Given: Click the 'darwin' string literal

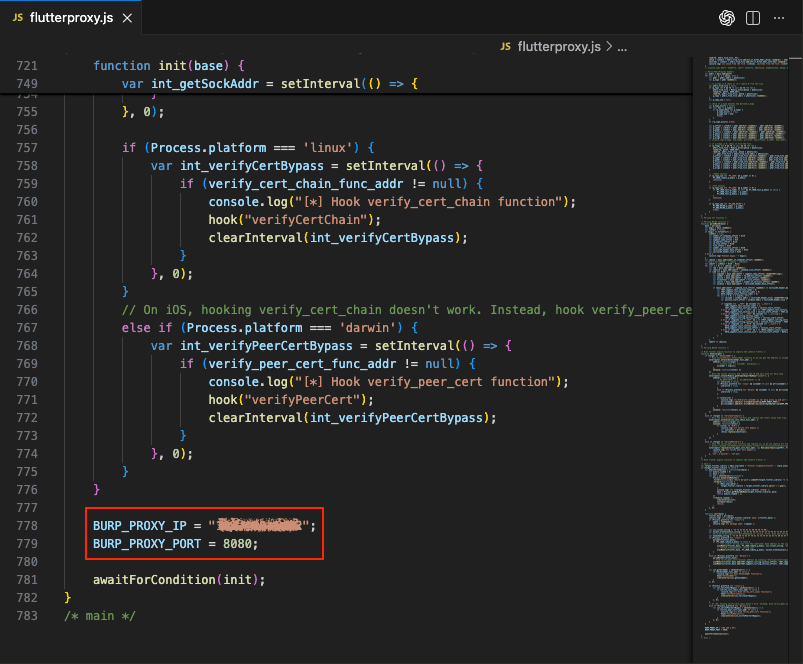Looking at the screenshot, I should click(x=367, y=328).
